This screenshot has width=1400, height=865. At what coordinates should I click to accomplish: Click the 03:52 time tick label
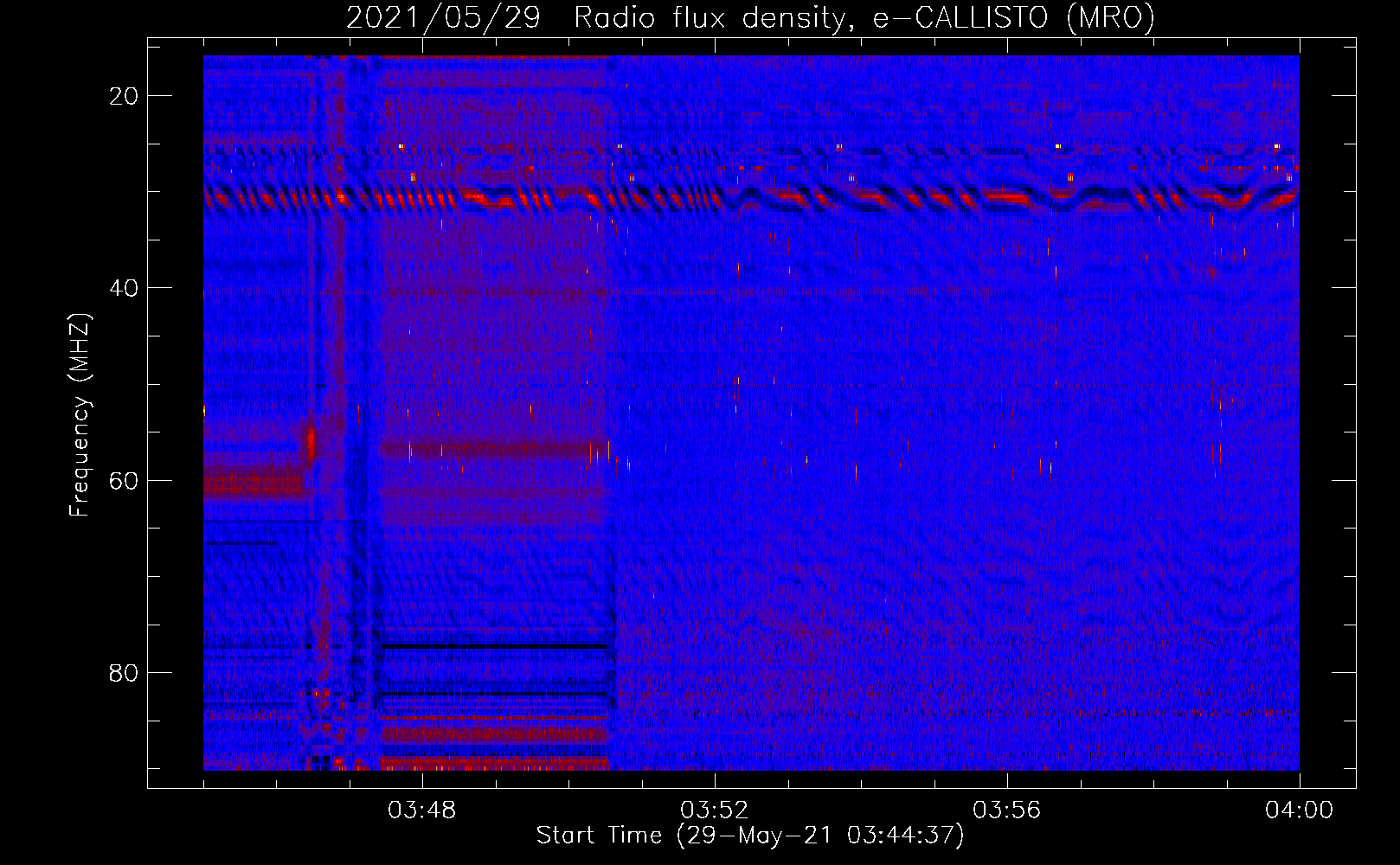point(715,811)
